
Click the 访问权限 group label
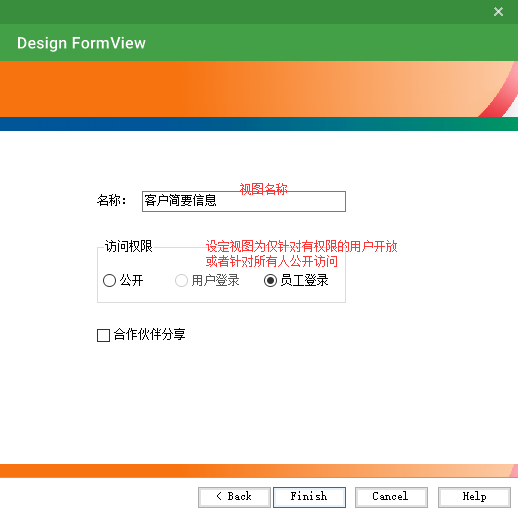click(x=129, y=246)
